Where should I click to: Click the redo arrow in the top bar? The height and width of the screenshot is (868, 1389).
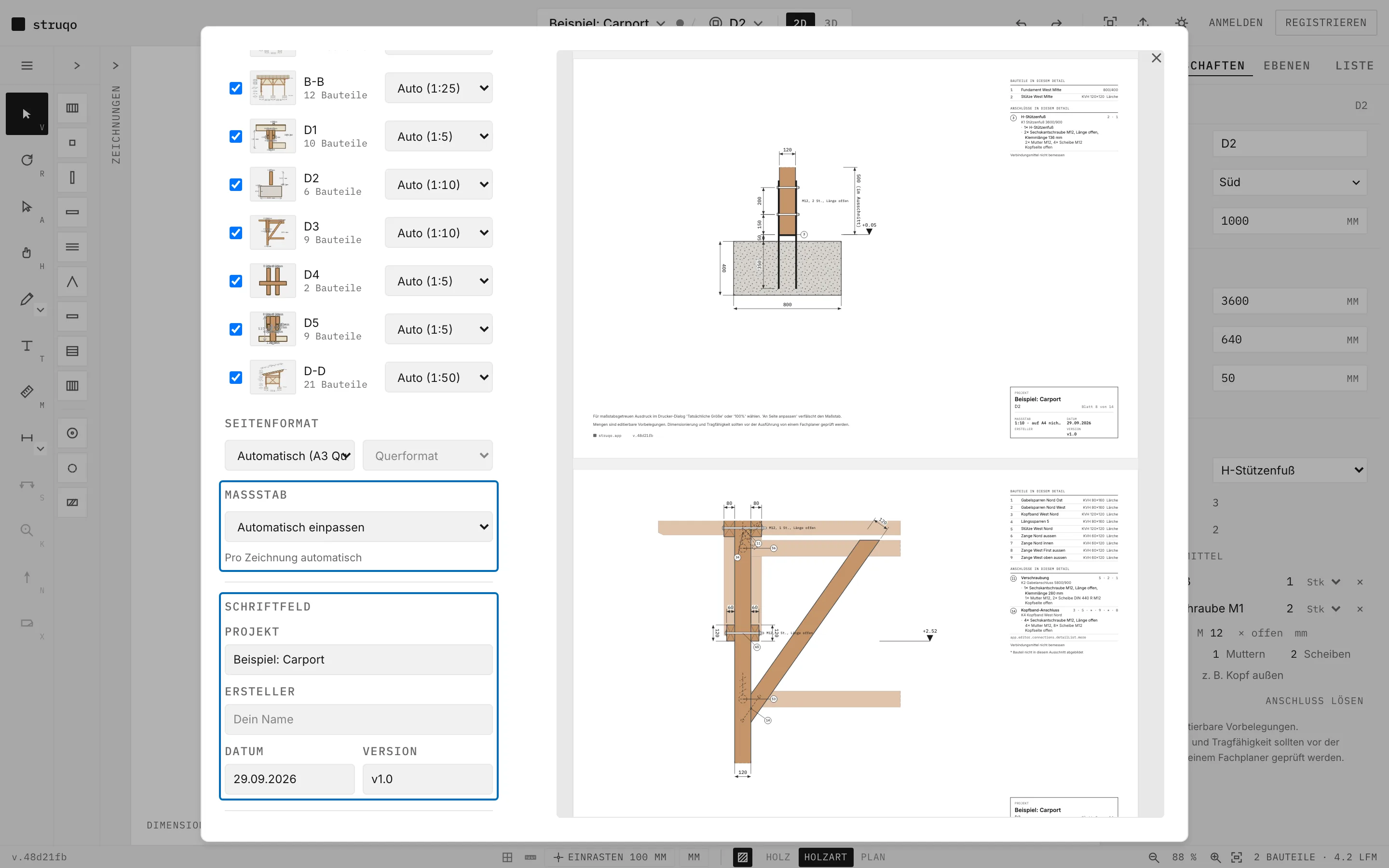tap(1056, 23)
